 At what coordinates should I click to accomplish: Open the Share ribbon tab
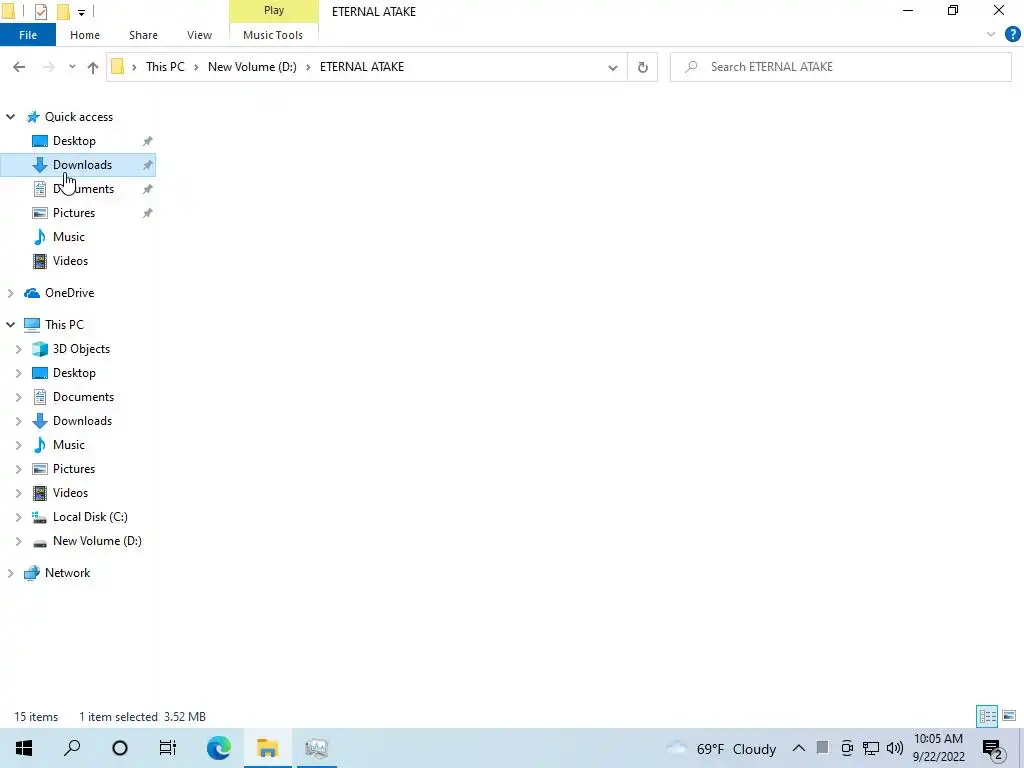click(143, 35)
